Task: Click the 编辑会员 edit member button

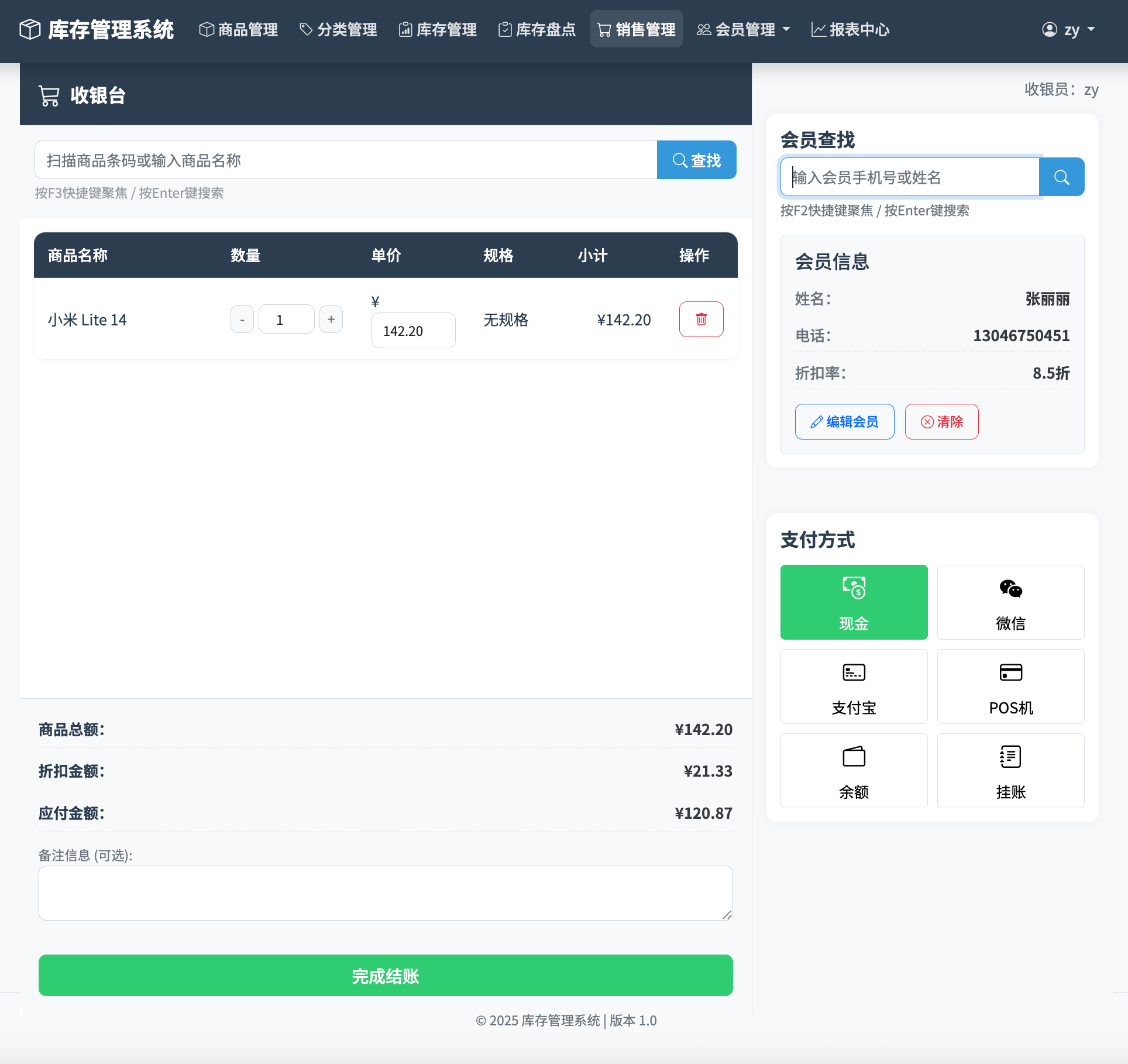Action: point(844,421)
